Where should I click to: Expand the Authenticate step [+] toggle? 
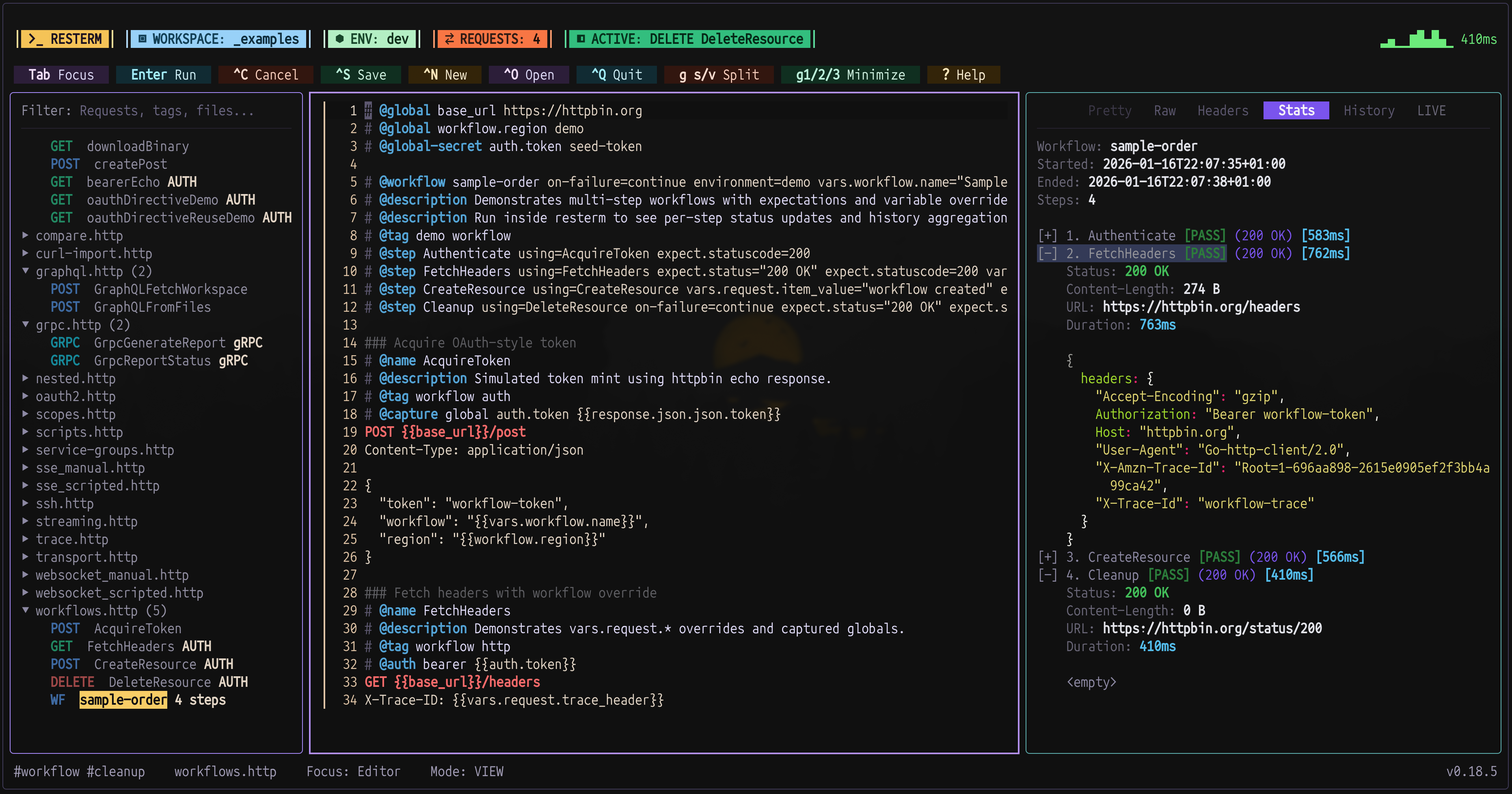pyautogui.click(x=1048, y=235)
